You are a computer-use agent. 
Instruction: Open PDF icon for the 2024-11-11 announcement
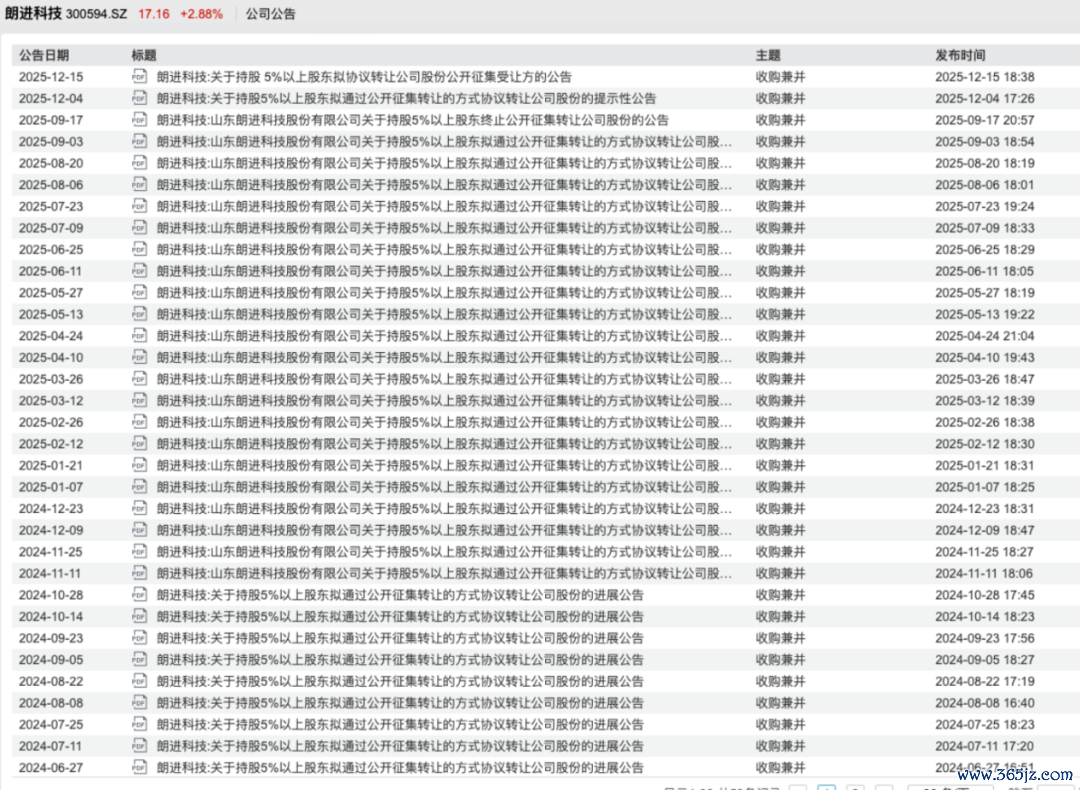click(x=139, y=574)
